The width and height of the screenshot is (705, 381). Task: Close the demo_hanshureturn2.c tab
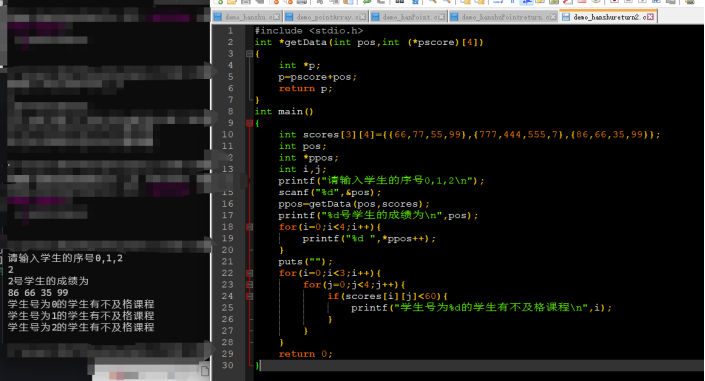click(650, 17)
